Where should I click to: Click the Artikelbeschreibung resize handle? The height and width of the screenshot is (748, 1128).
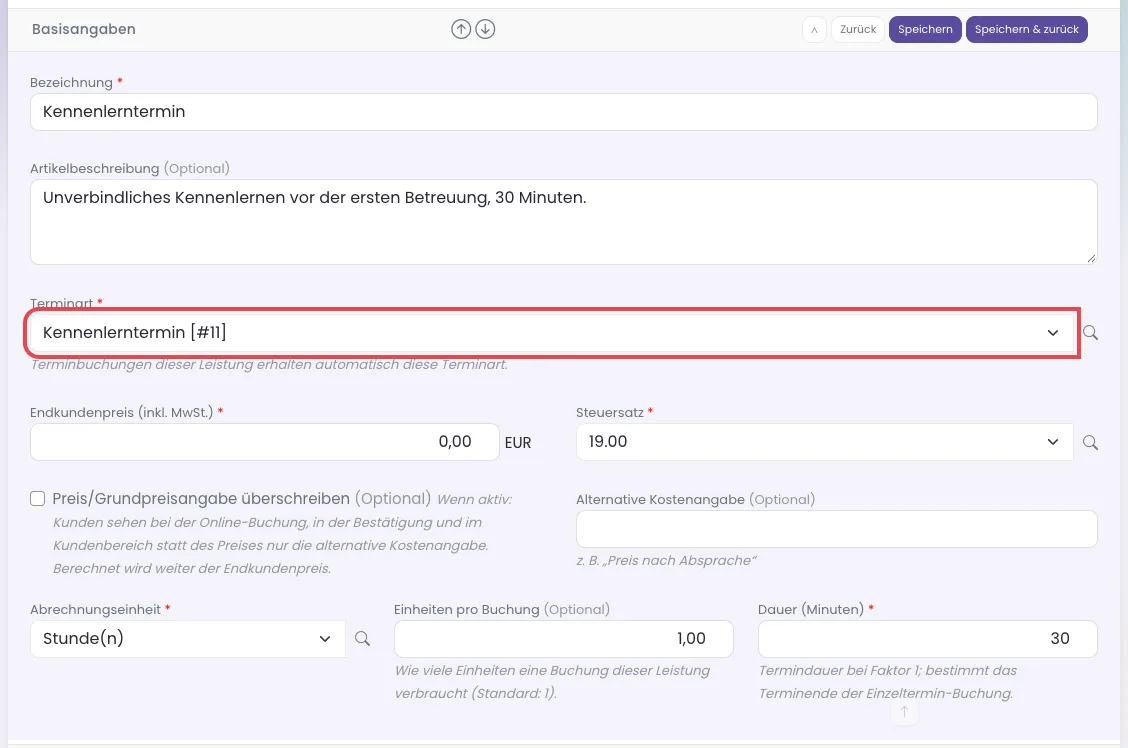click(1091, 258)
